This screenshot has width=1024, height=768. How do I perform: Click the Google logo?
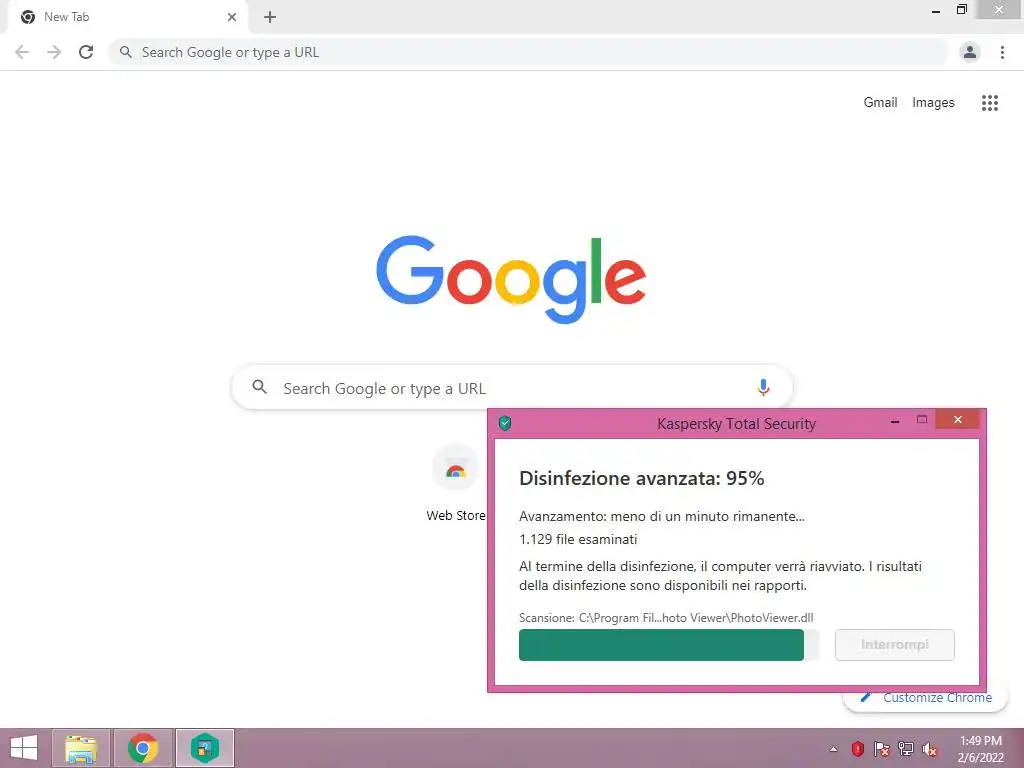[x=511, y=280]
